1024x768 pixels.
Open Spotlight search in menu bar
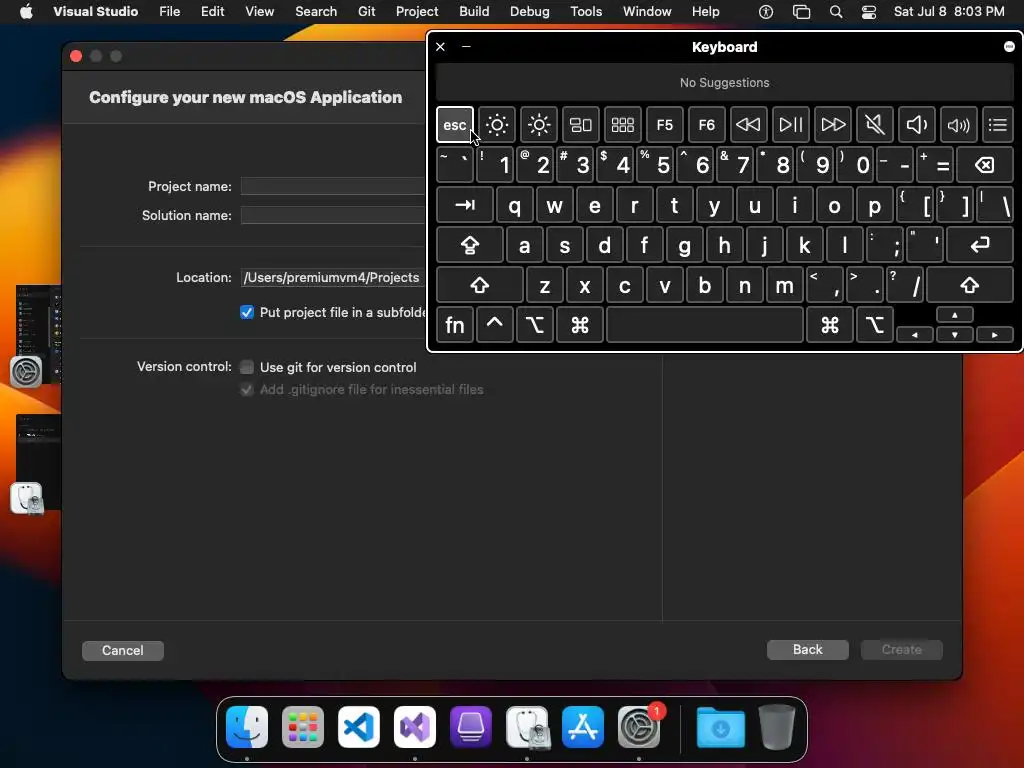click(x=836, y=12)
